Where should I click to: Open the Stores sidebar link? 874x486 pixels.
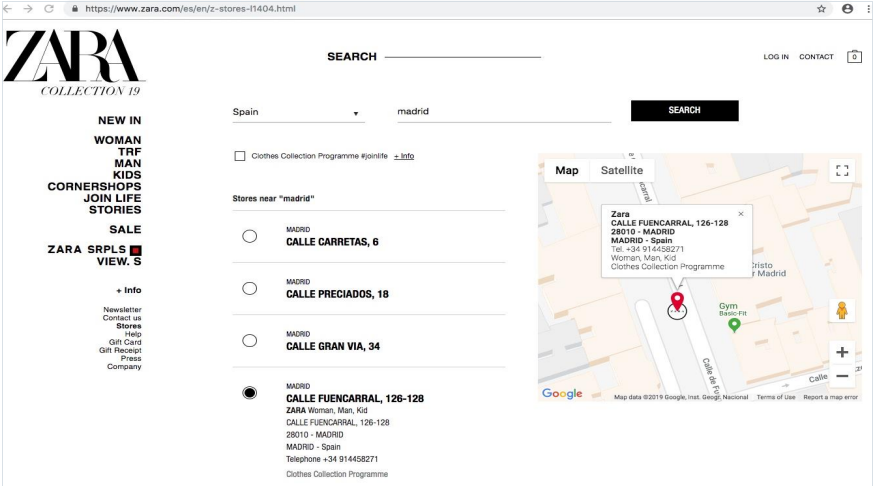pyautogui.click(x=129, y=325)
